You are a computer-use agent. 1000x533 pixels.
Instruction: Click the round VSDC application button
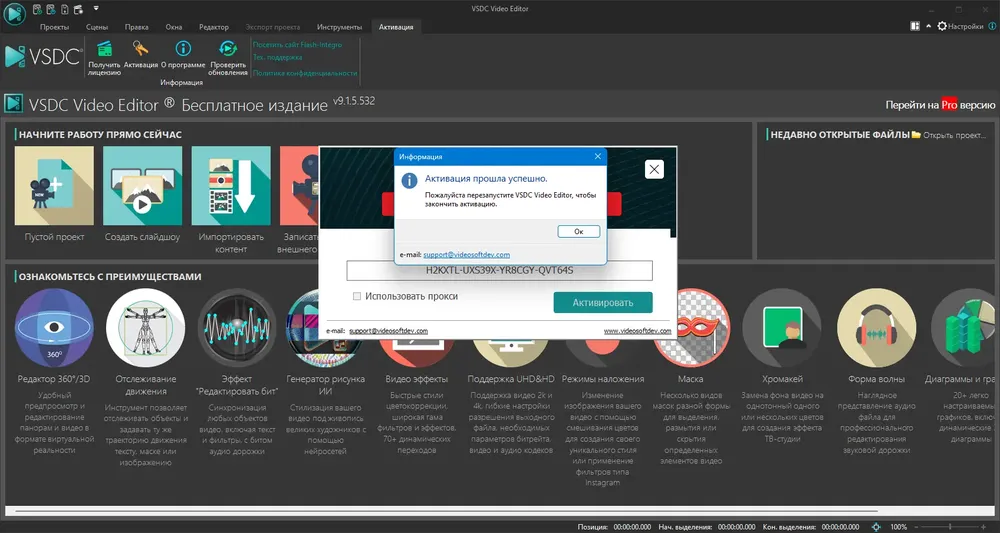point(13,13)
